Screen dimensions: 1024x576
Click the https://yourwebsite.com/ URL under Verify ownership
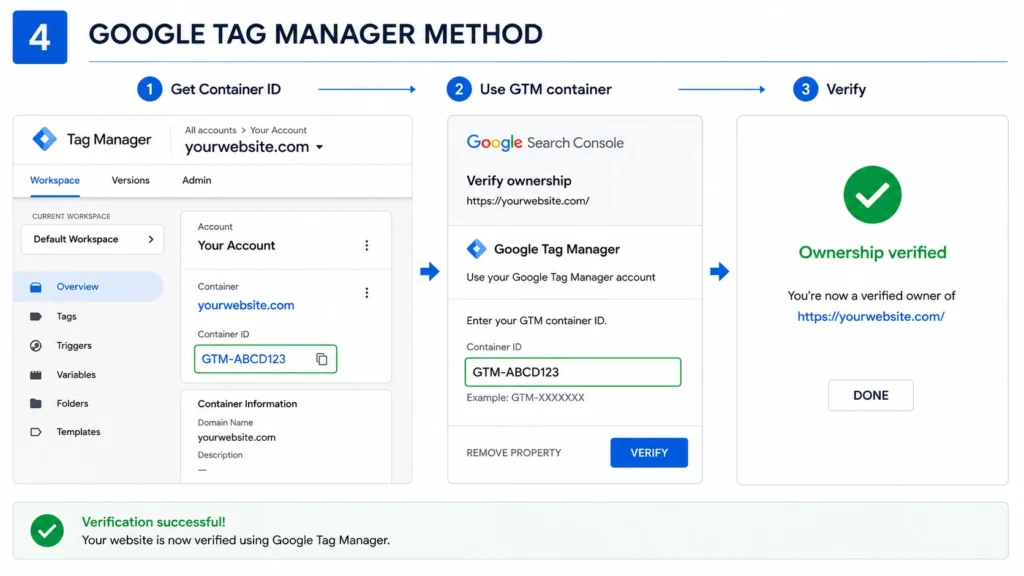(x=528, y=201)
